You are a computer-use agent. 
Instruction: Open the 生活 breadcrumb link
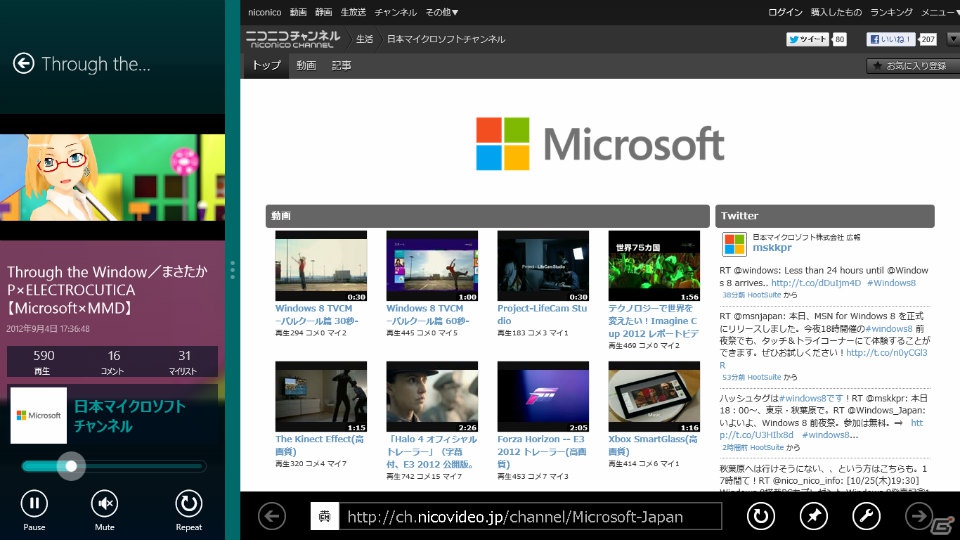pos(365,39)
